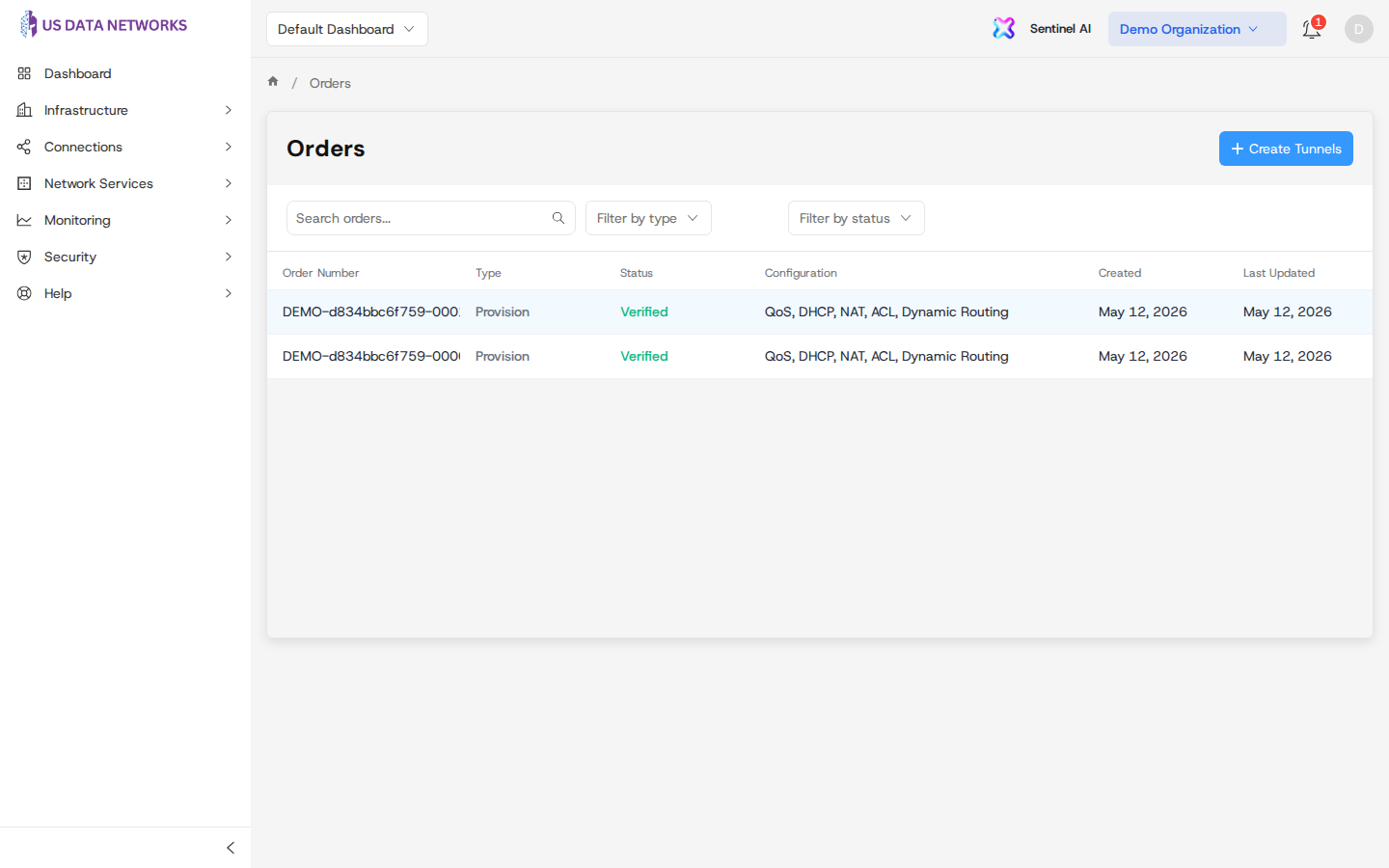
Task: Open the first DEMO-d834bbc6f759 order row
Action: pos(820,312)
